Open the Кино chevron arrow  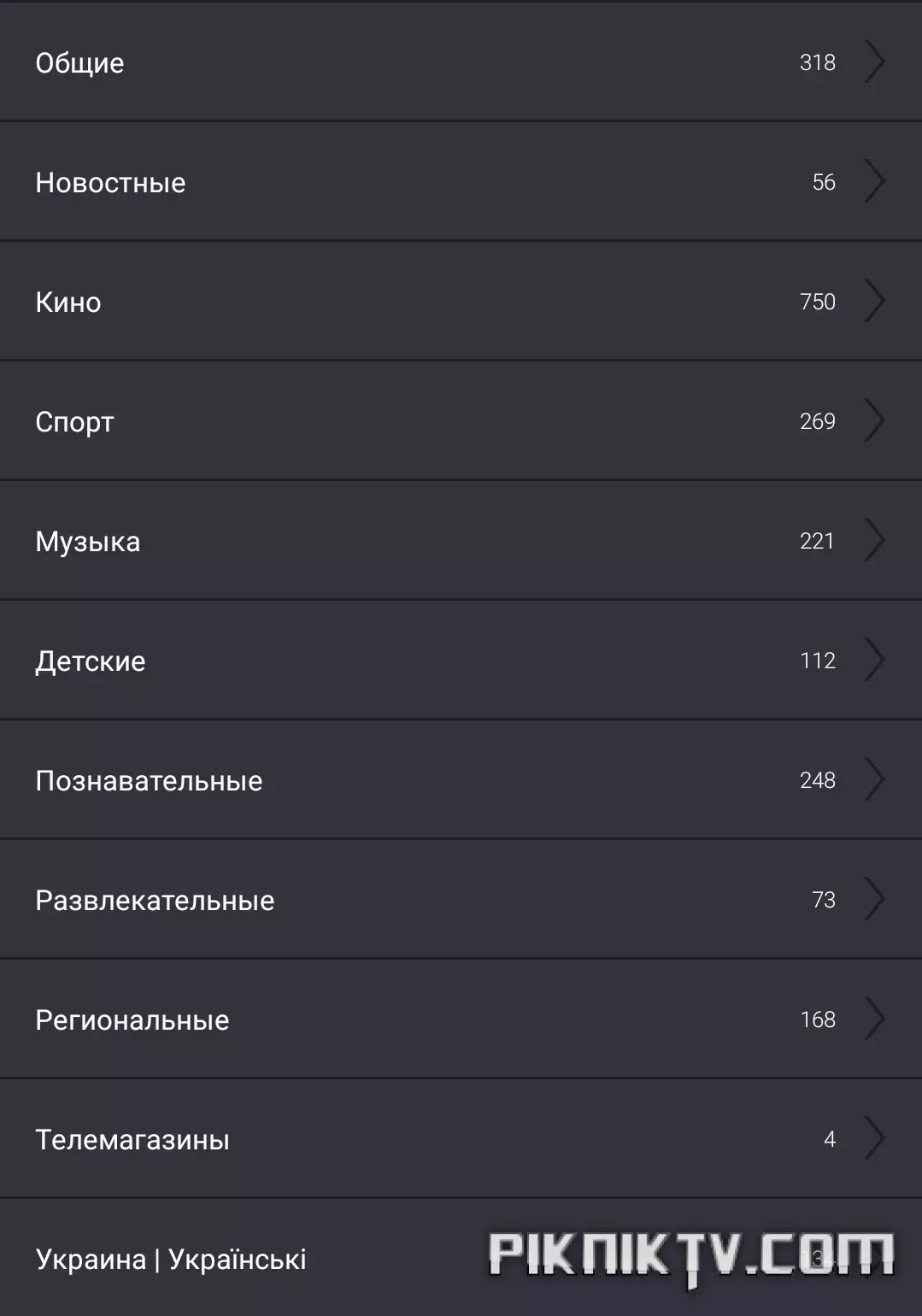coord(874,301)
